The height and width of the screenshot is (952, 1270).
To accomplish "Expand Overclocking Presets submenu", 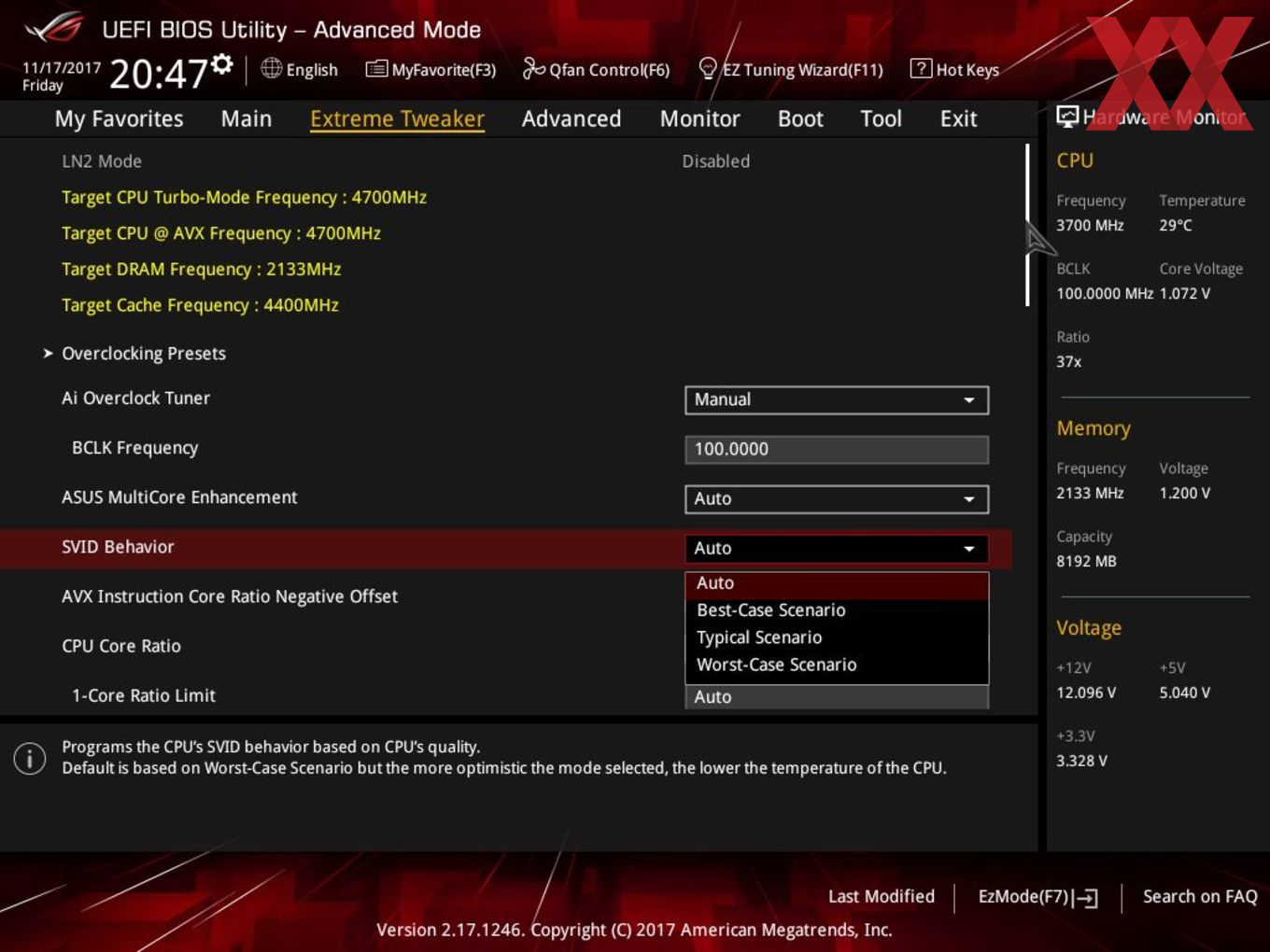I will [x=143, y=354].
